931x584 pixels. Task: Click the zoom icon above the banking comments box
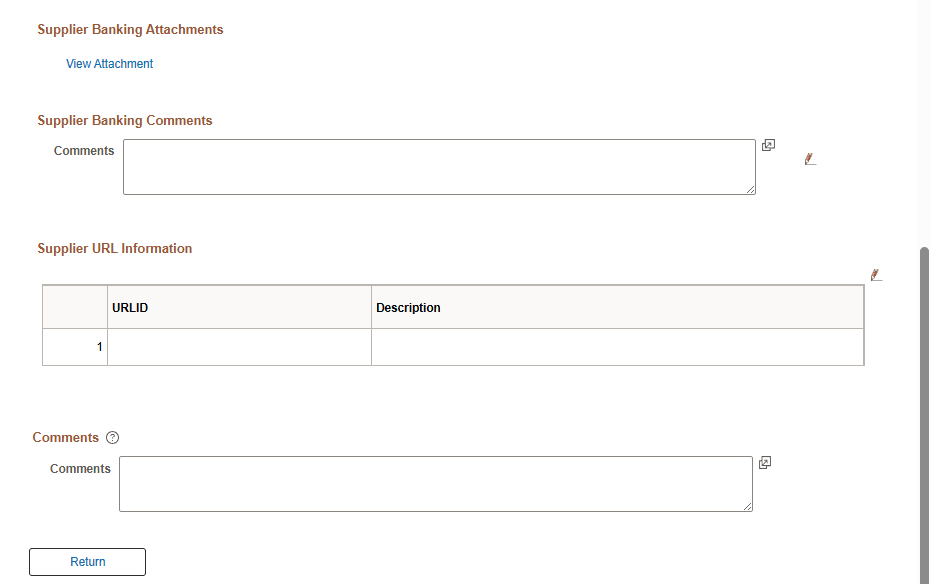click(768, 144)
